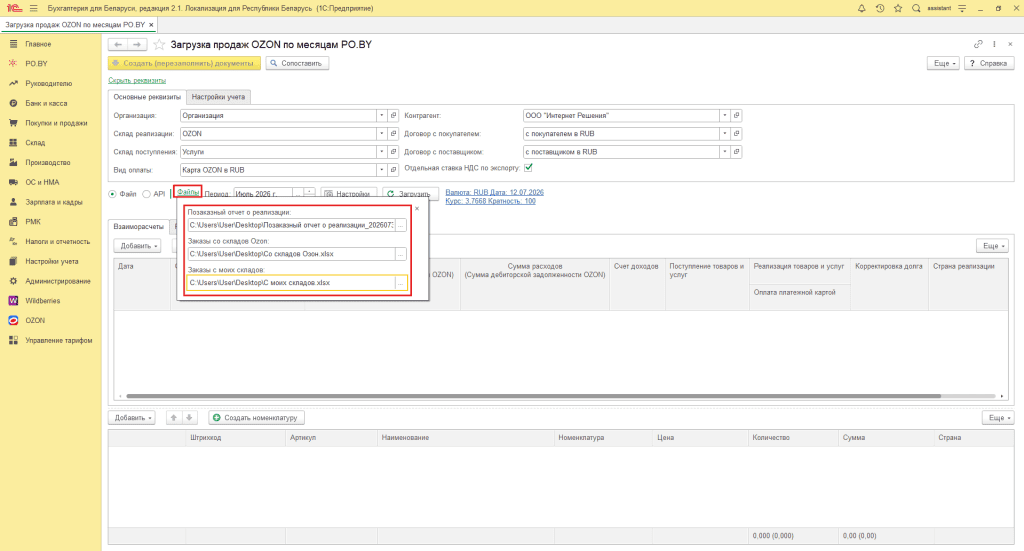Open the Еще menu at top right

[x=944, y=63]
